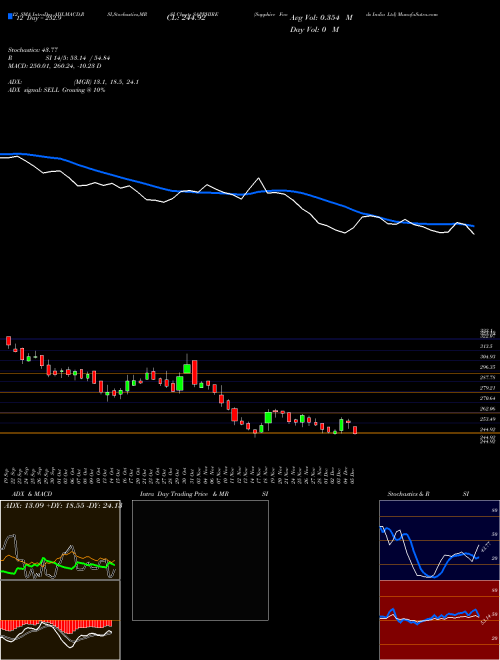Click the 262.06 price axis label
The width and height of the screenshot is (500, 660).
tap(487, 409)
